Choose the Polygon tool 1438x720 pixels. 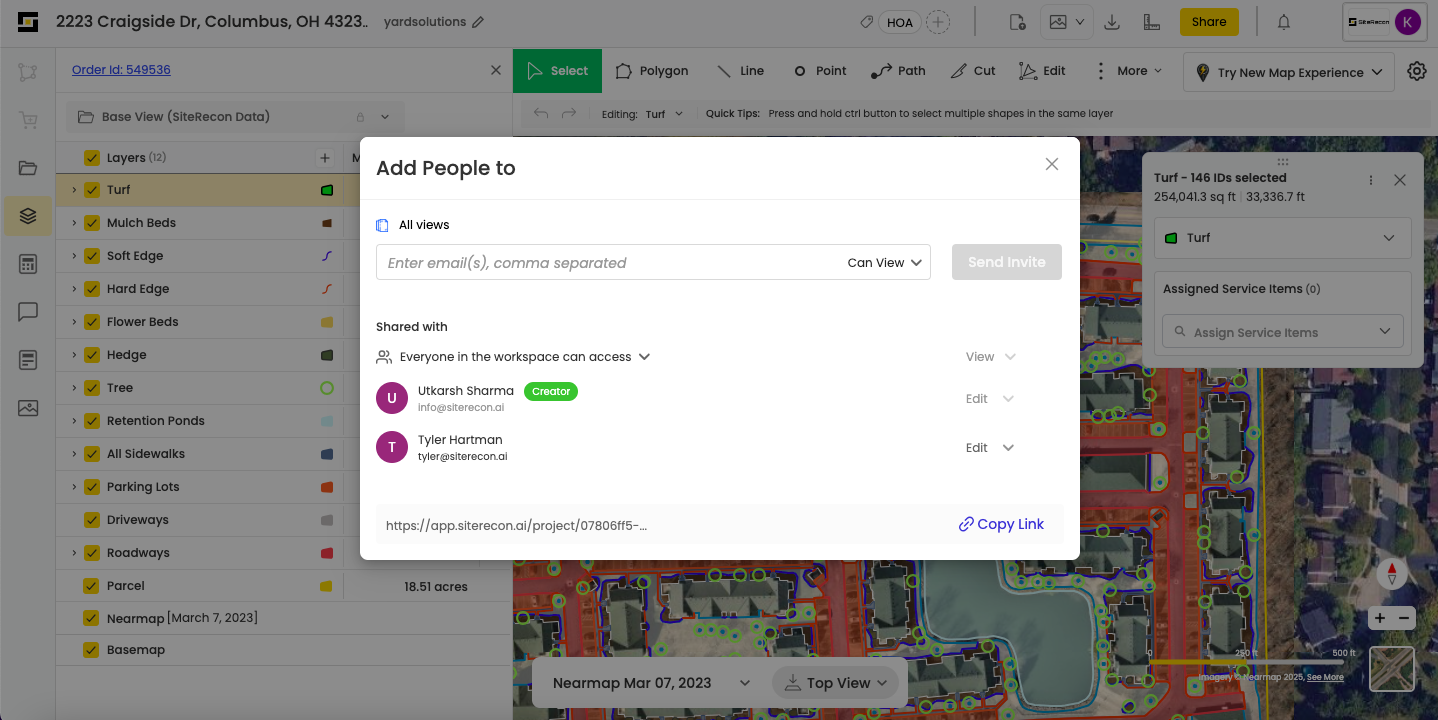click(x=652, y=71)
